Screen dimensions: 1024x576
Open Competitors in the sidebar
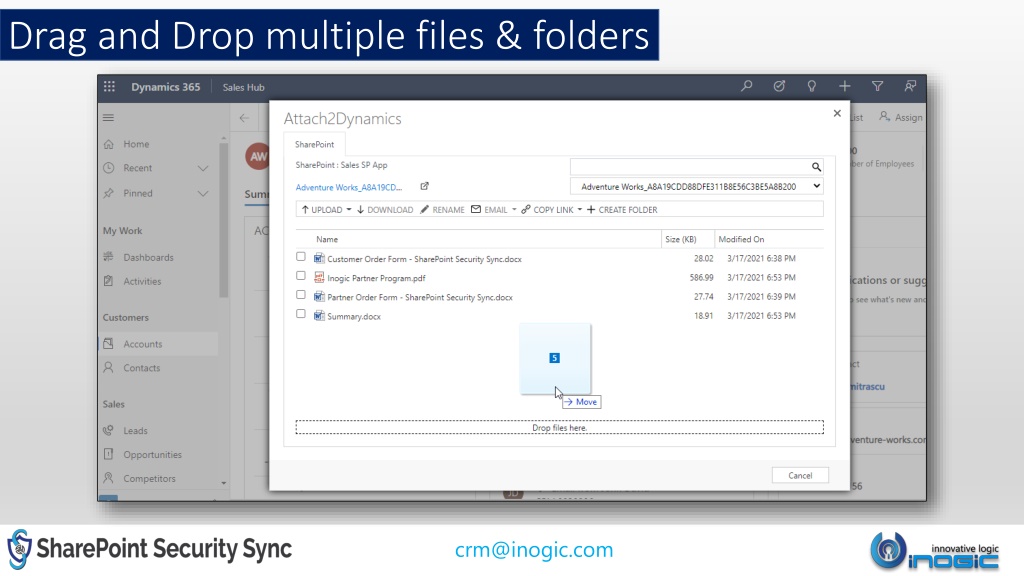click(x=149, y=479)
